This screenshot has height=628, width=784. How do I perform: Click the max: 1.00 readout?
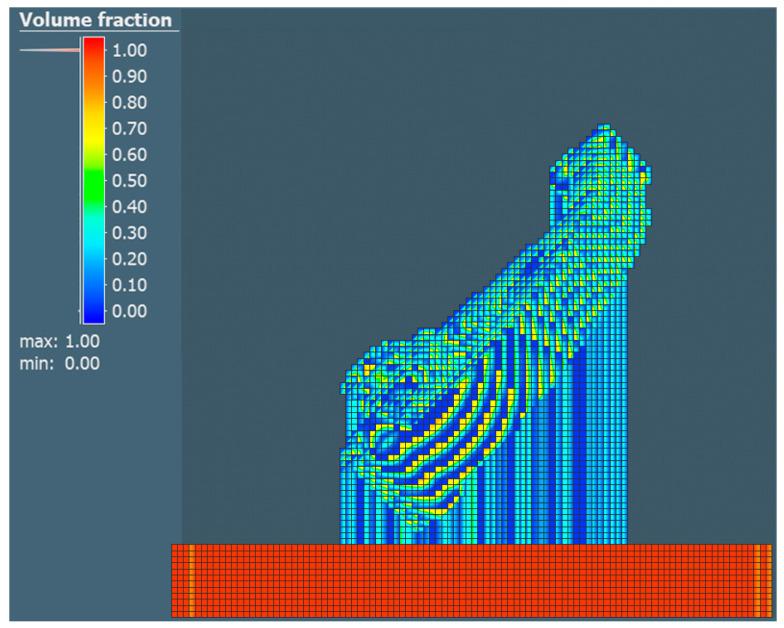(60, 343)
